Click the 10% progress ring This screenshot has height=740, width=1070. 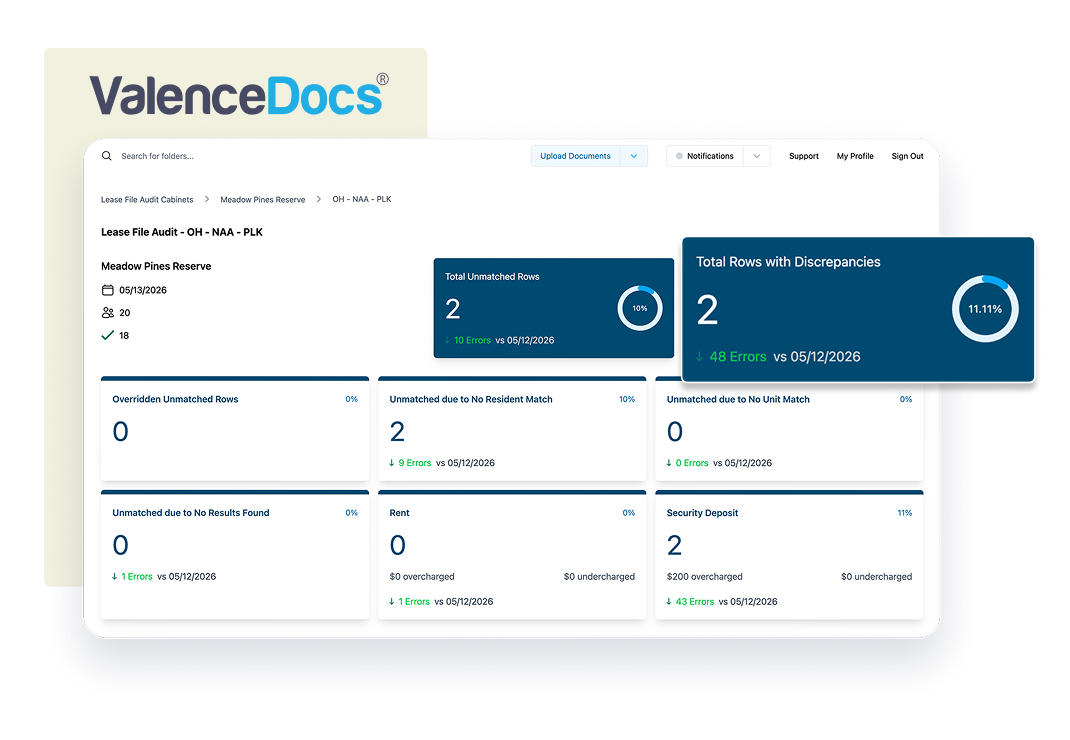tap(640, 309)
